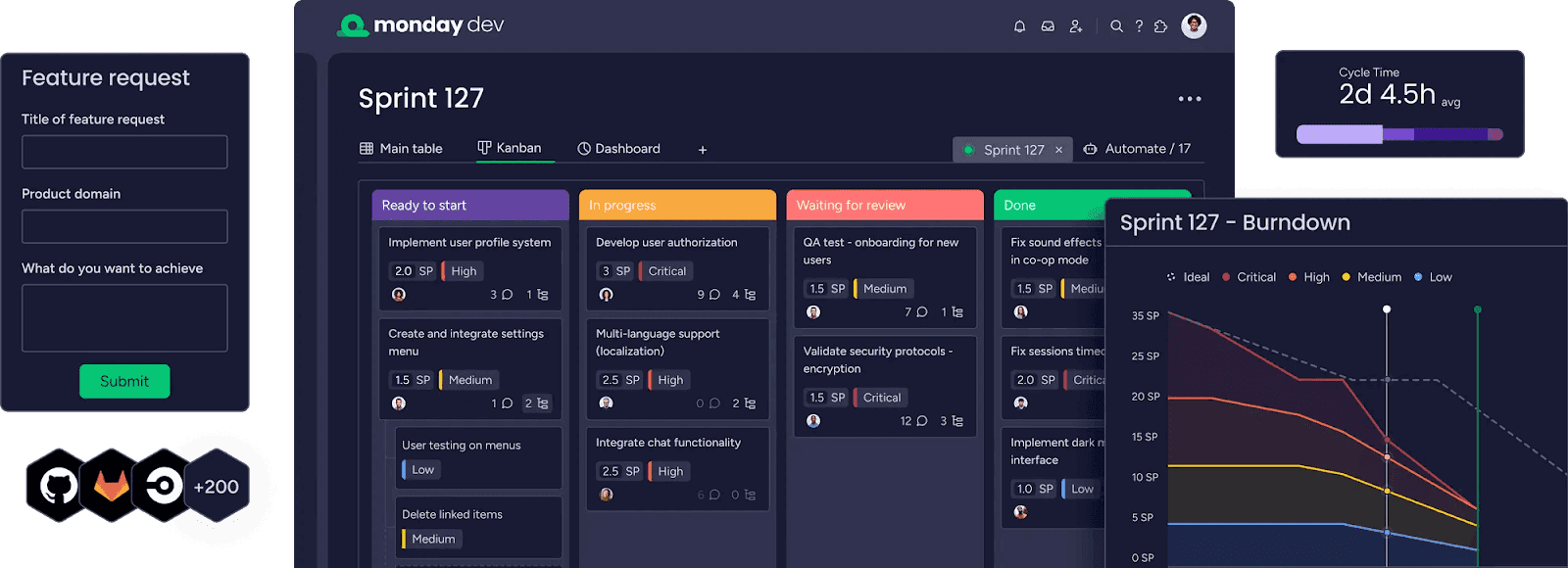Open High priority dropdown on Implement user profile
Screen dimensions: 1568x568
[x=462, y=271]
